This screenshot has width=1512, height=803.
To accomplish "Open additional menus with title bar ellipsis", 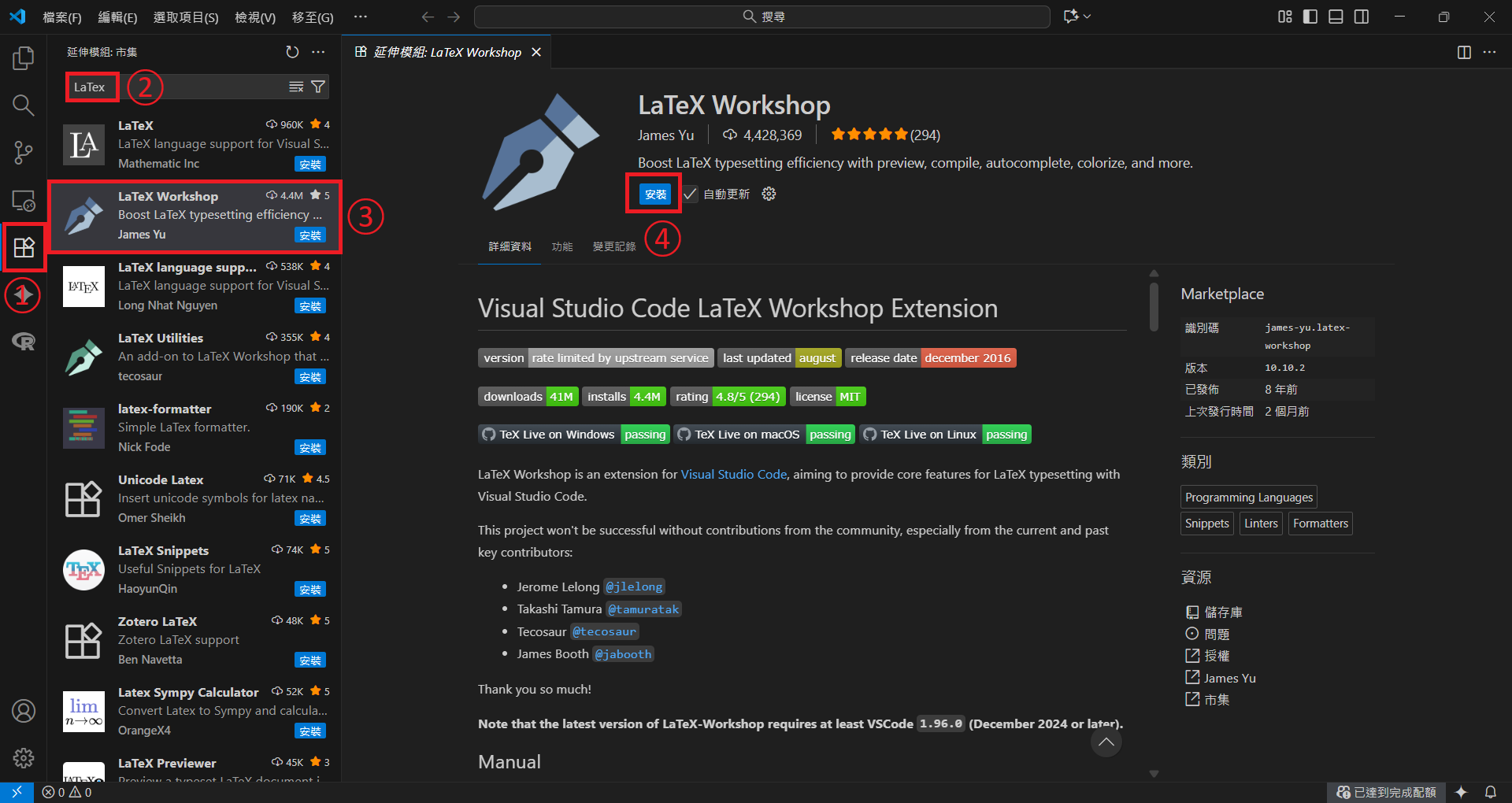I will (360, 17).
